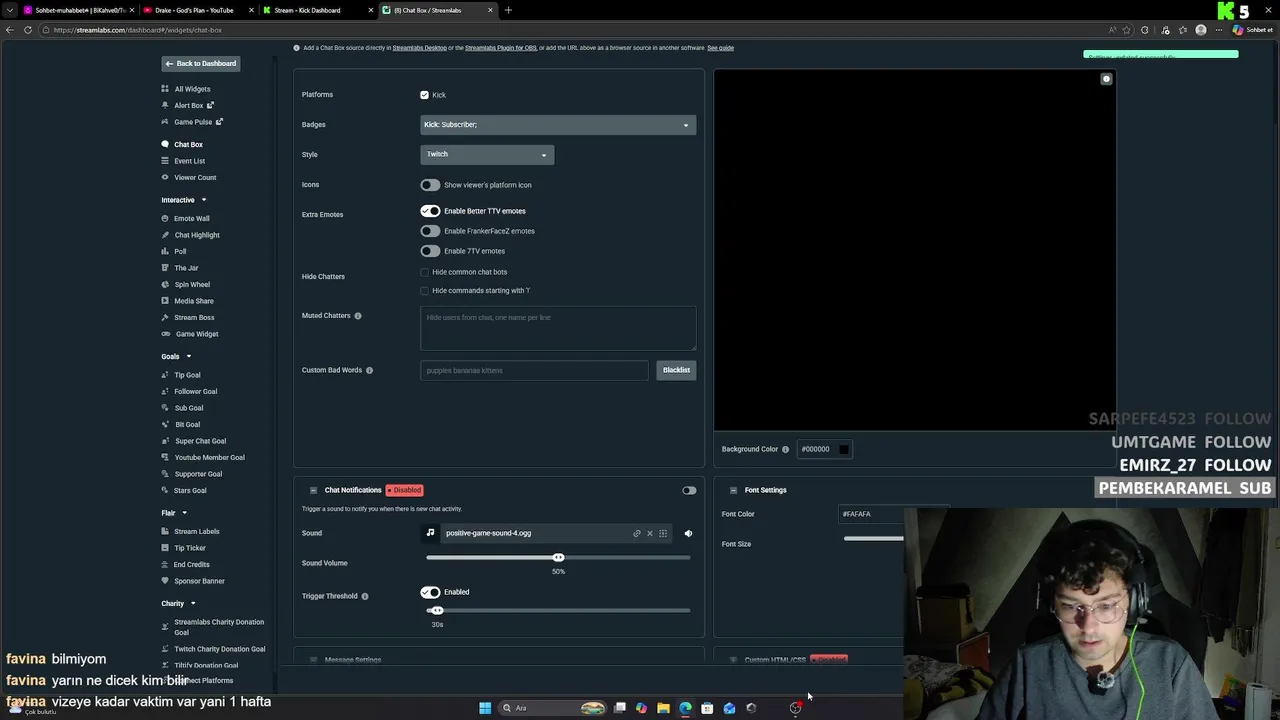
Task: Open the All Widgets grid icon
Action: (x=165, y=89)
